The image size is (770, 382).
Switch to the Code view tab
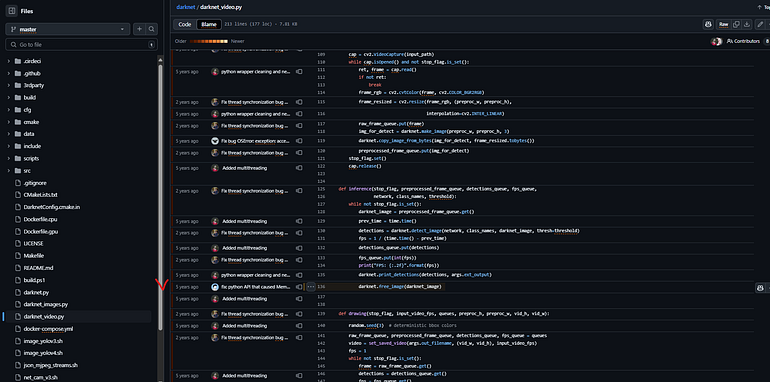185,24
